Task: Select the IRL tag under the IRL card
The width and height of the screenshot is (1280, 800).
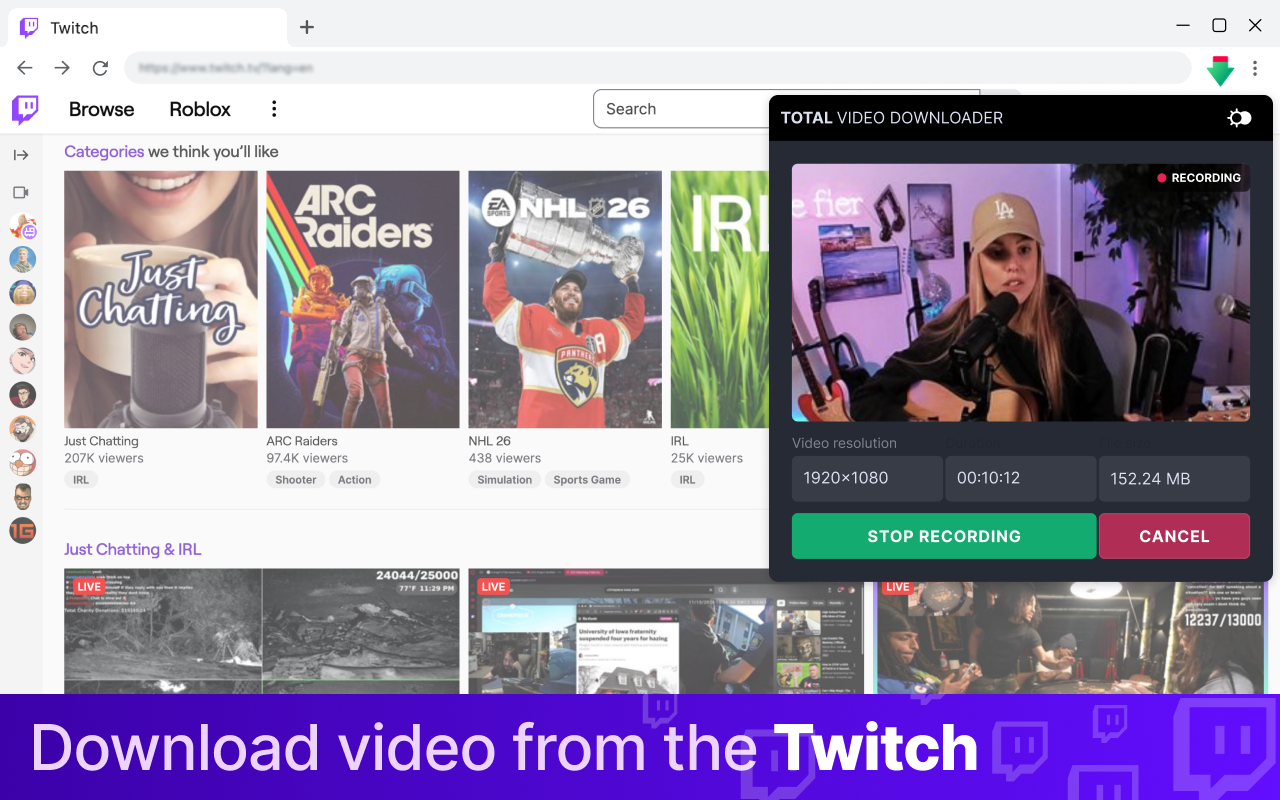Action: pos(687,480)
